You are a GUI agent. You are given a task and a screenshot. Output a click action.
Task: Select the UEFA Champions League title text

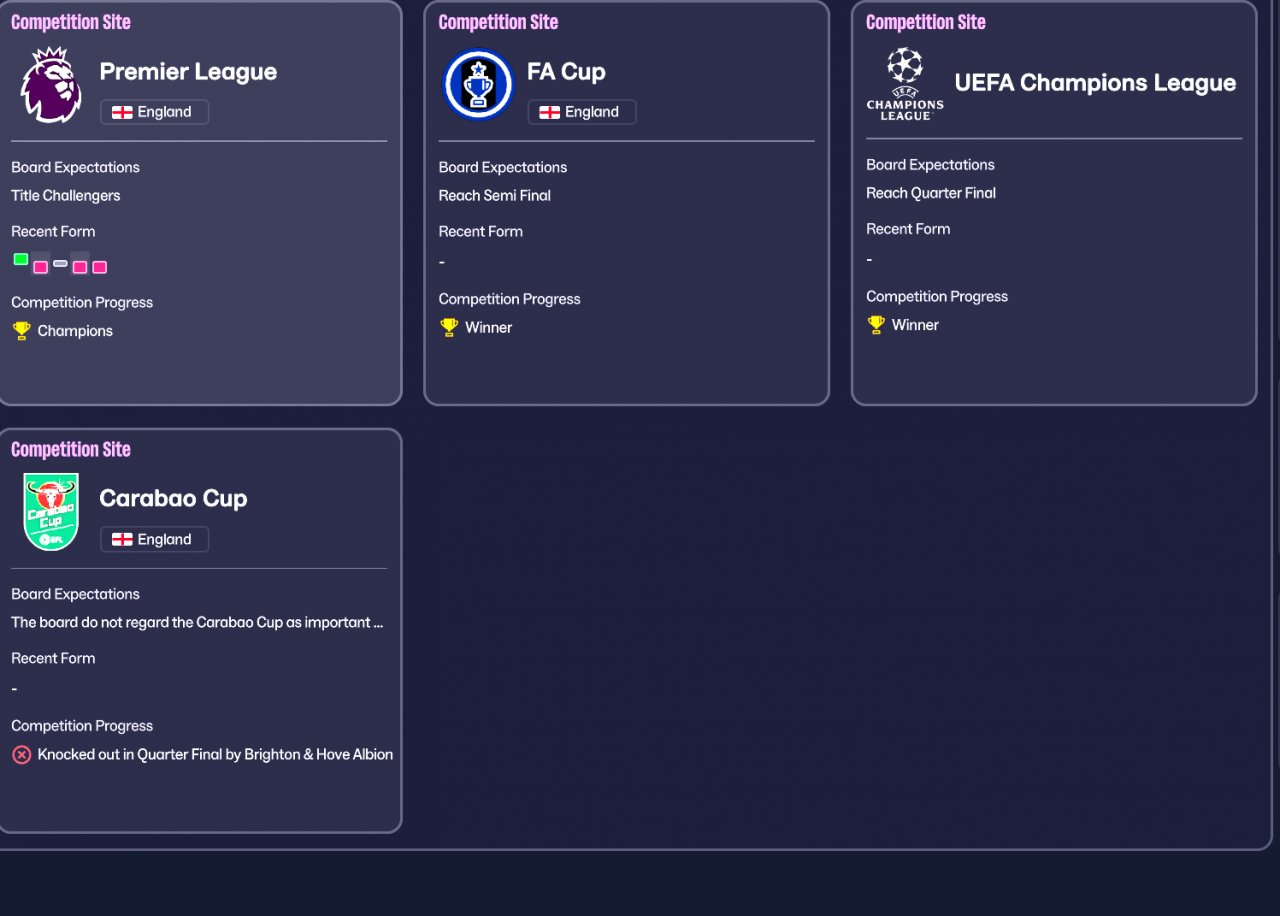pos(1095,83)
